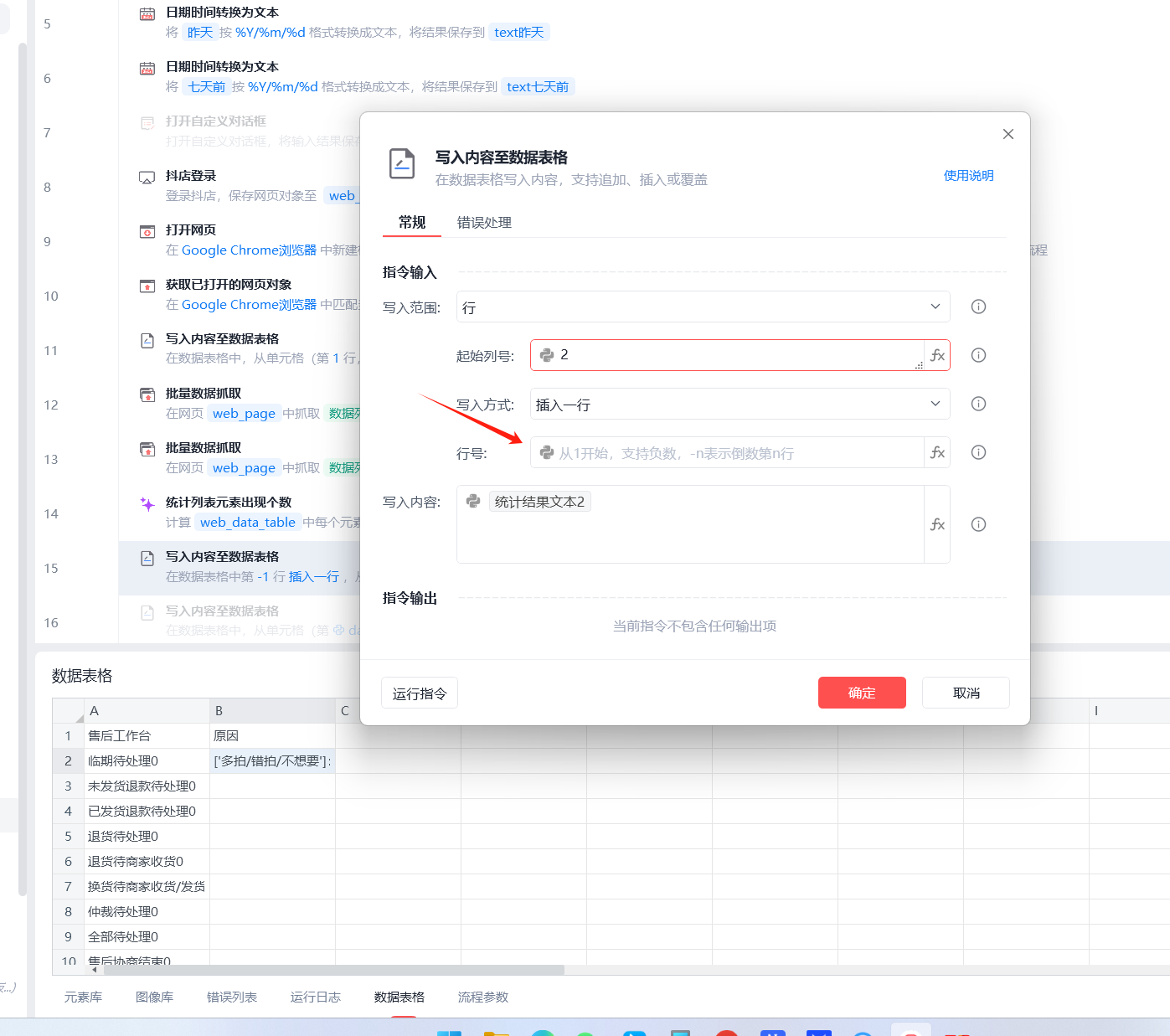Click the fx button beside 起始列号 field
Viewport: 1170px width, 1036px height.
click(x=937, y=355)
